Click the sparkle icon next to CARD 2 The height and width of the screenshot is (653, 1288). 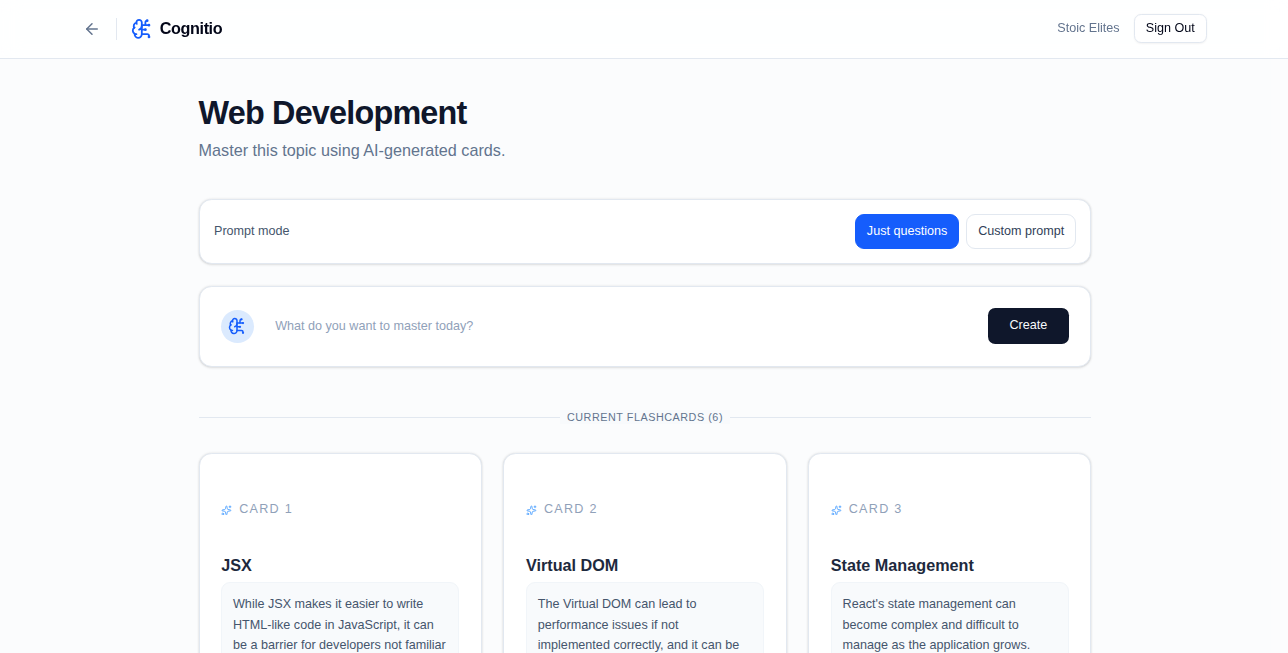[x=531, y=509]
